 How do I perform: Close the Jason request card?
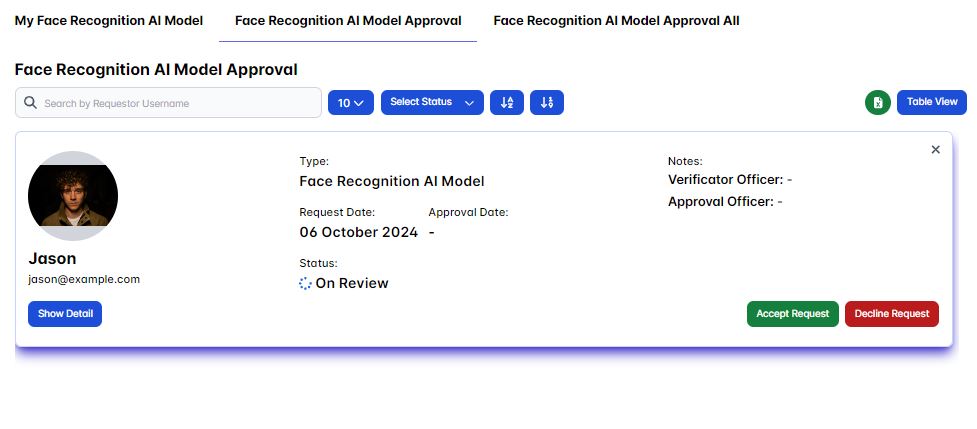click(936, 150)
